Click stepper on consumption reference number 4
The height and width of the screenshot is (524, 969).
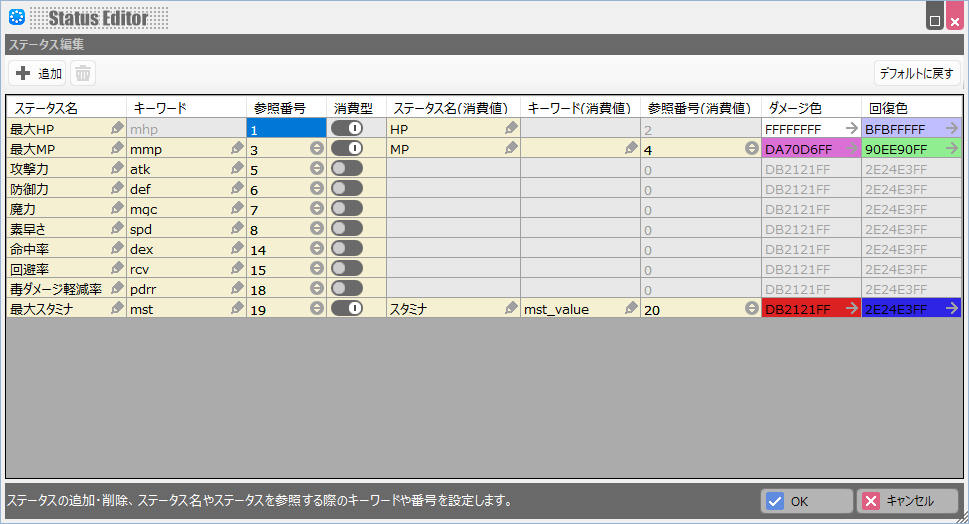[x=751, y=149]
